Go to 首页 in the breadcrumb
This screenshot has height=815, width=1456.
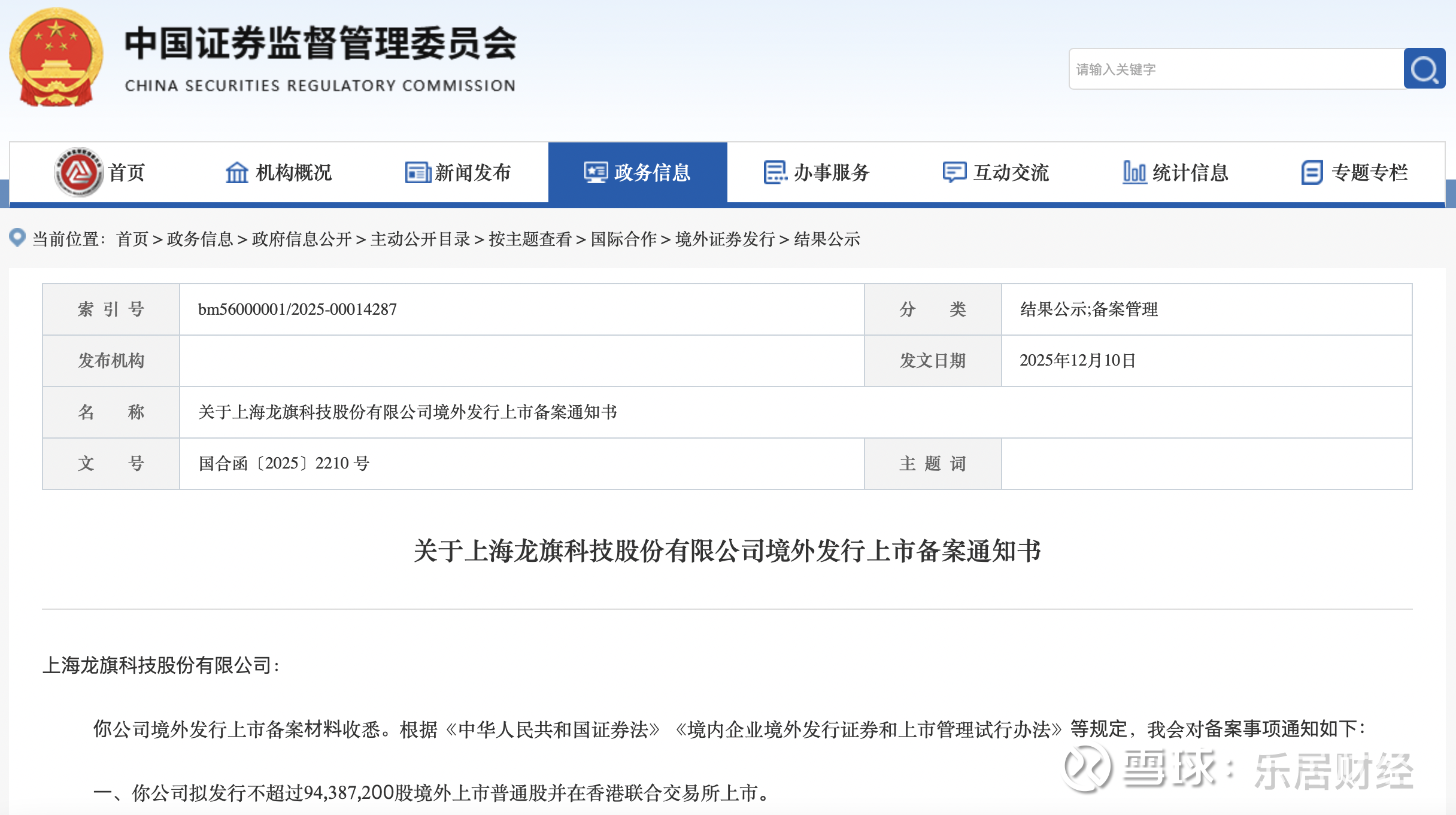point(132,239)
